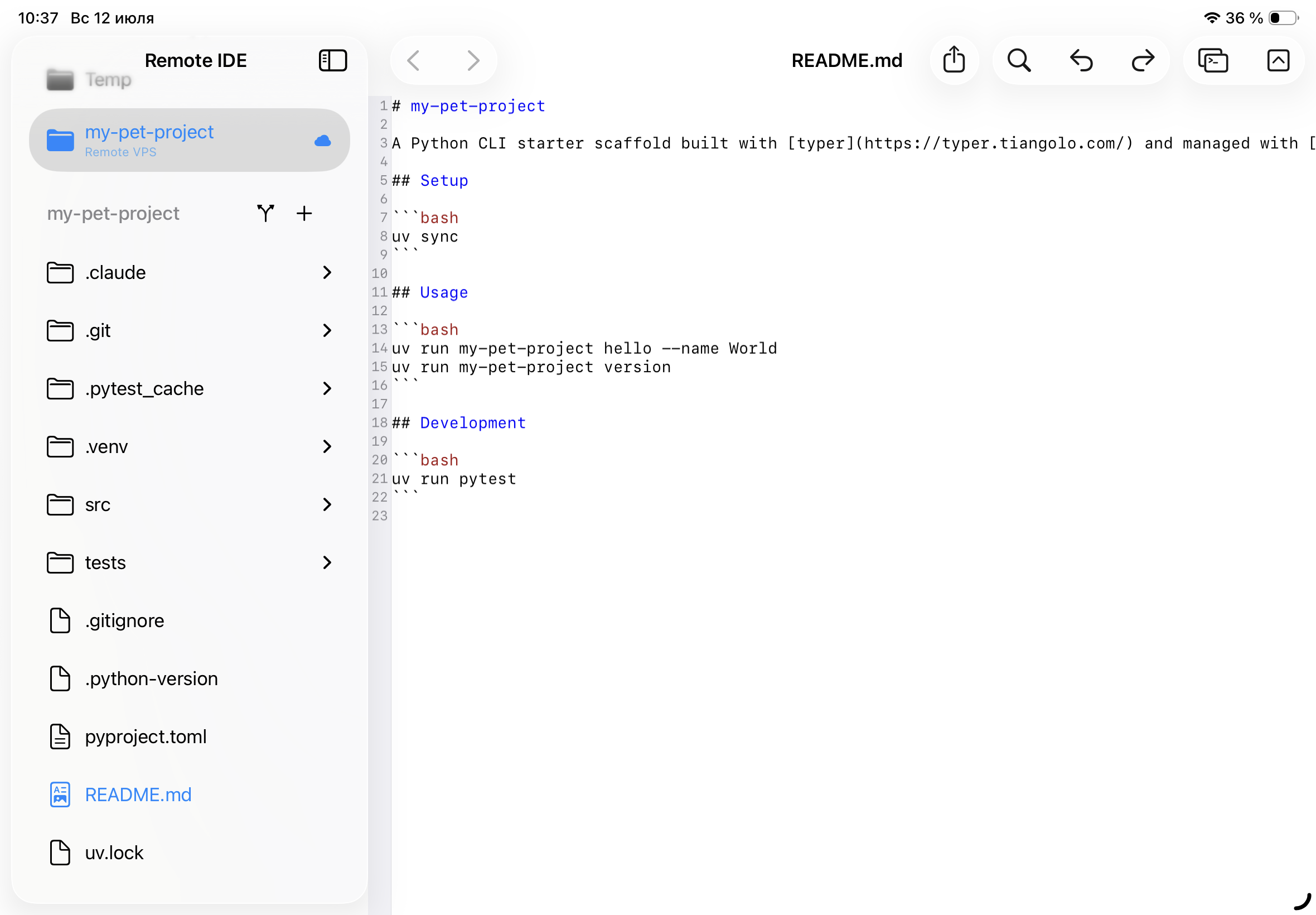Click the '## Development' heading line
The width and height of the screenshot is (1316, 915).
pyautogui.click(x=459, y=423)
